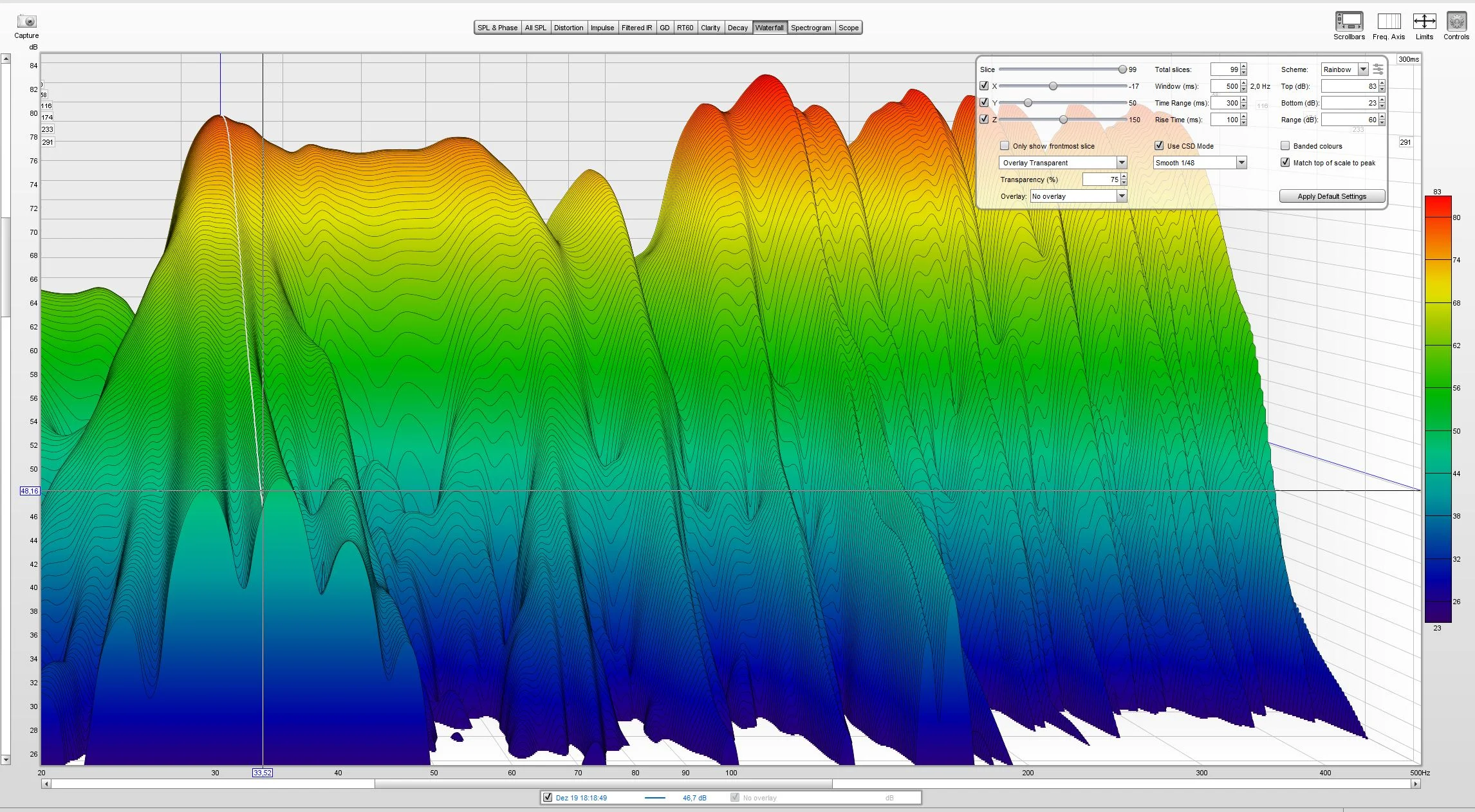Click the horizontal scrollbar thumb

(x=603, y=784)
